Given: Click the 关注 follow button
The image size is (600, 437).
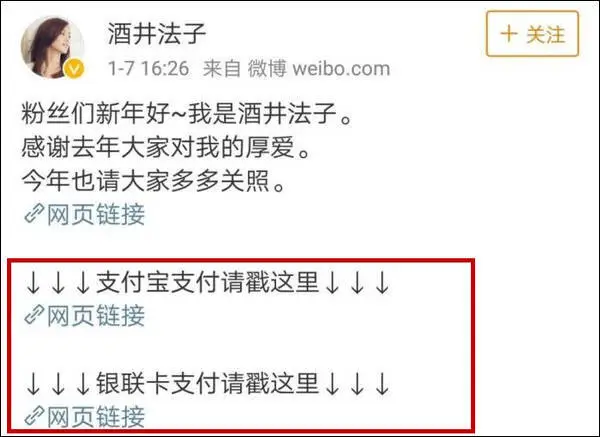Looking at the screenshot, I should pyautogui.click(x=532, y=34).
